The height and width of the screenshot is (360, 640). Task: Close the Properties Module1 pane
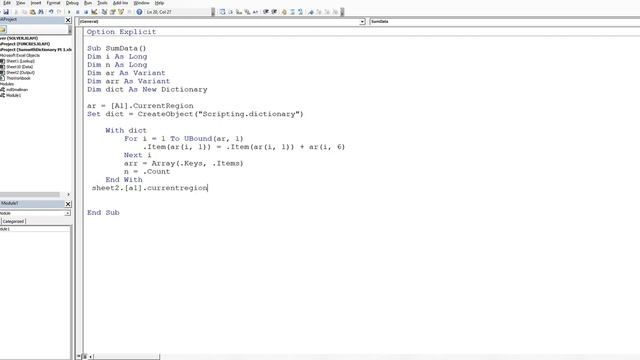click(x=68, y=204)
